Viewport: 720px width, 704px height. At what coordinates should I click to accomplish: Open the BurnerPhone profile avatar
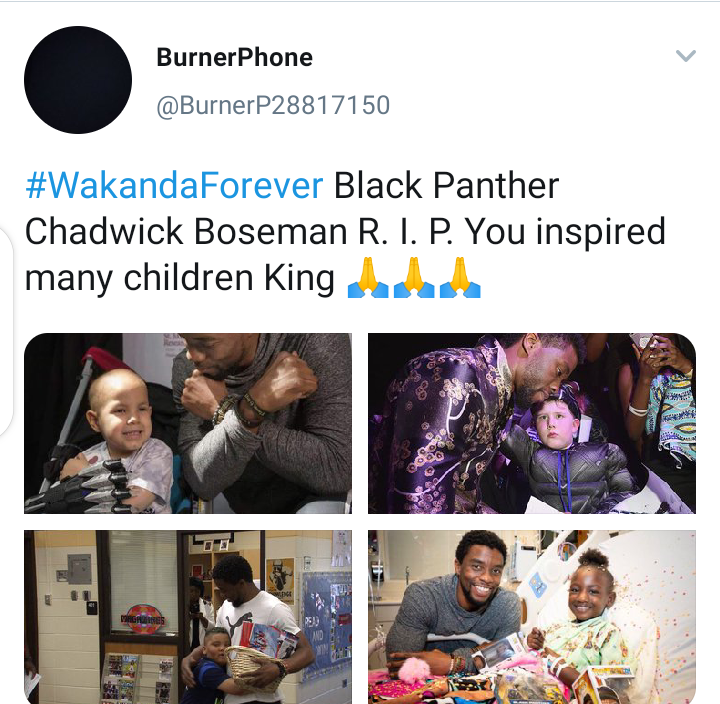click(x=78, y=80)
